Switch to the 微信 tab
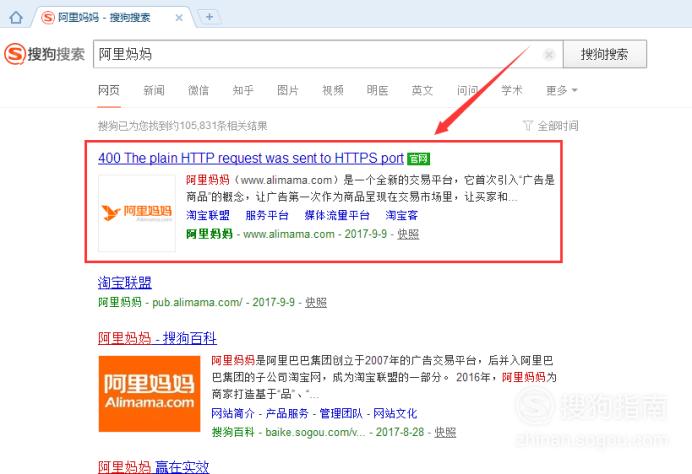692x474 pixels. pyautogui.click(x=199, y=90)
